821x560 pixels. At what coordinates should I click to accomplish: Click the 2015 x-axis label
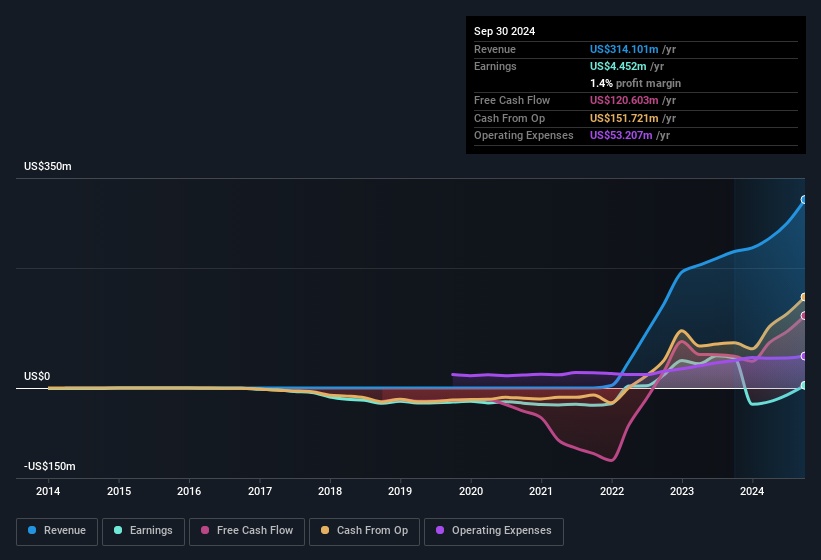point(119,491)
